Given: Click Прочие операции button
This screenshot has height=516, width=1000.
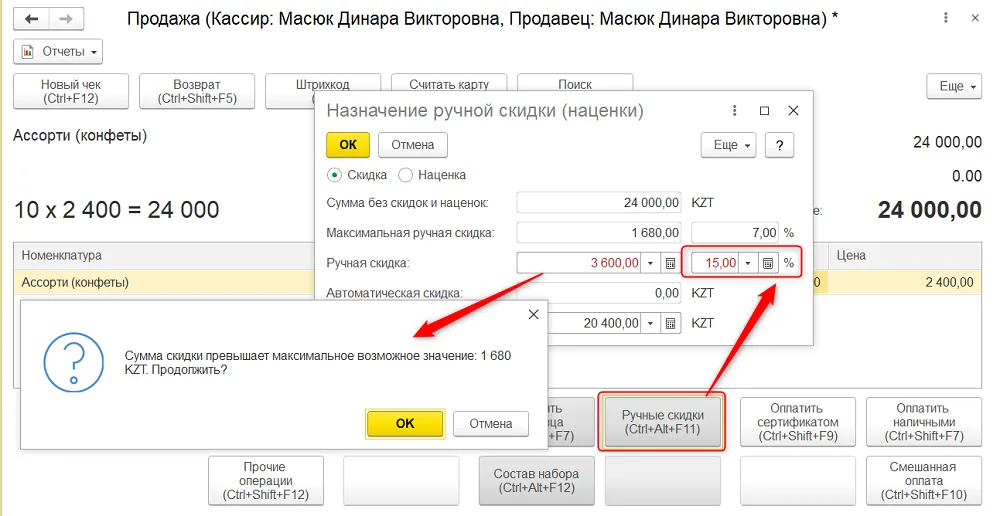Looking at the screenshot, I should click(x=266, y=480).
